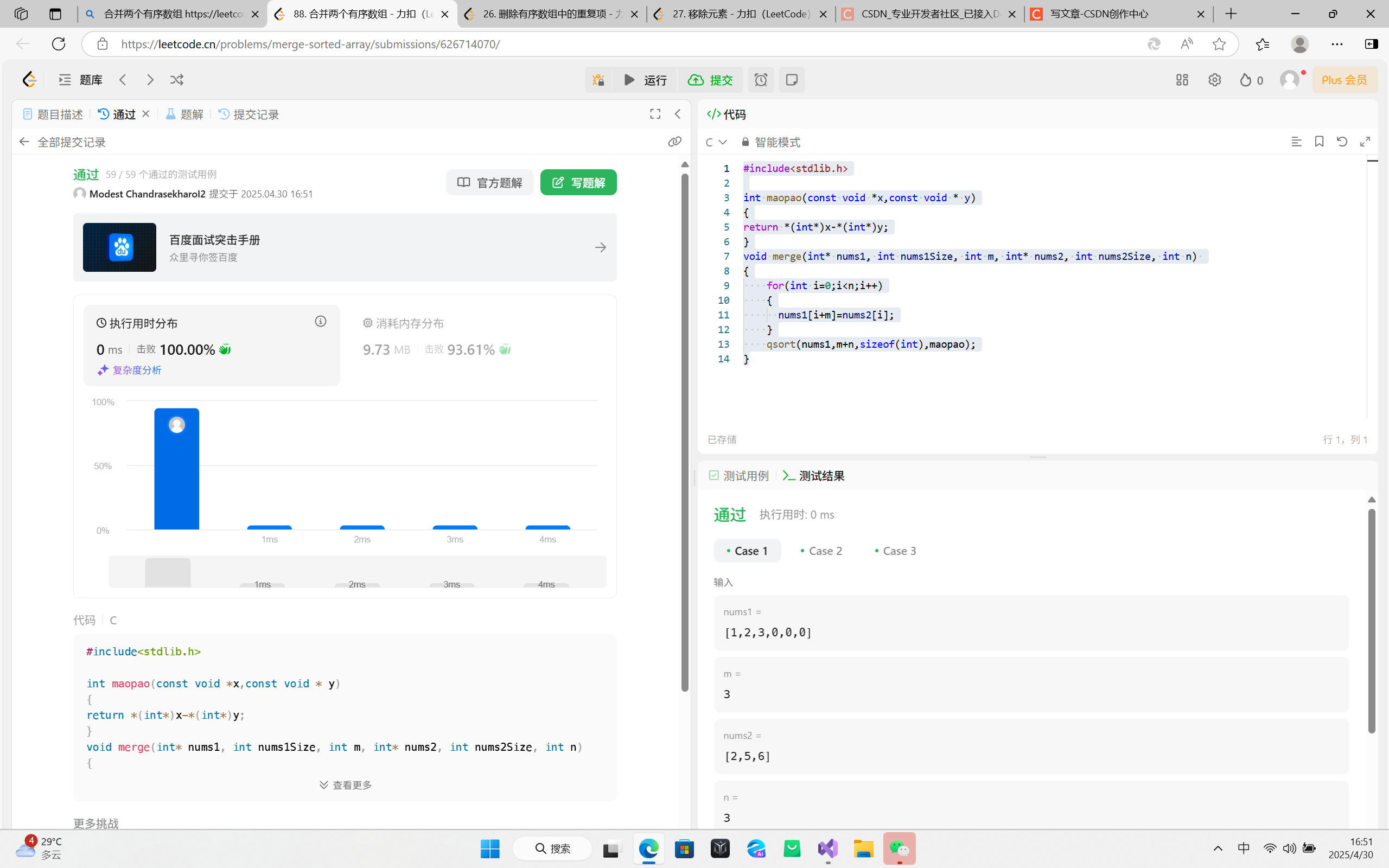Viewport: 1389px width, 868px height.
Task: Open the notes sticky icon
Action: (792, 80)
